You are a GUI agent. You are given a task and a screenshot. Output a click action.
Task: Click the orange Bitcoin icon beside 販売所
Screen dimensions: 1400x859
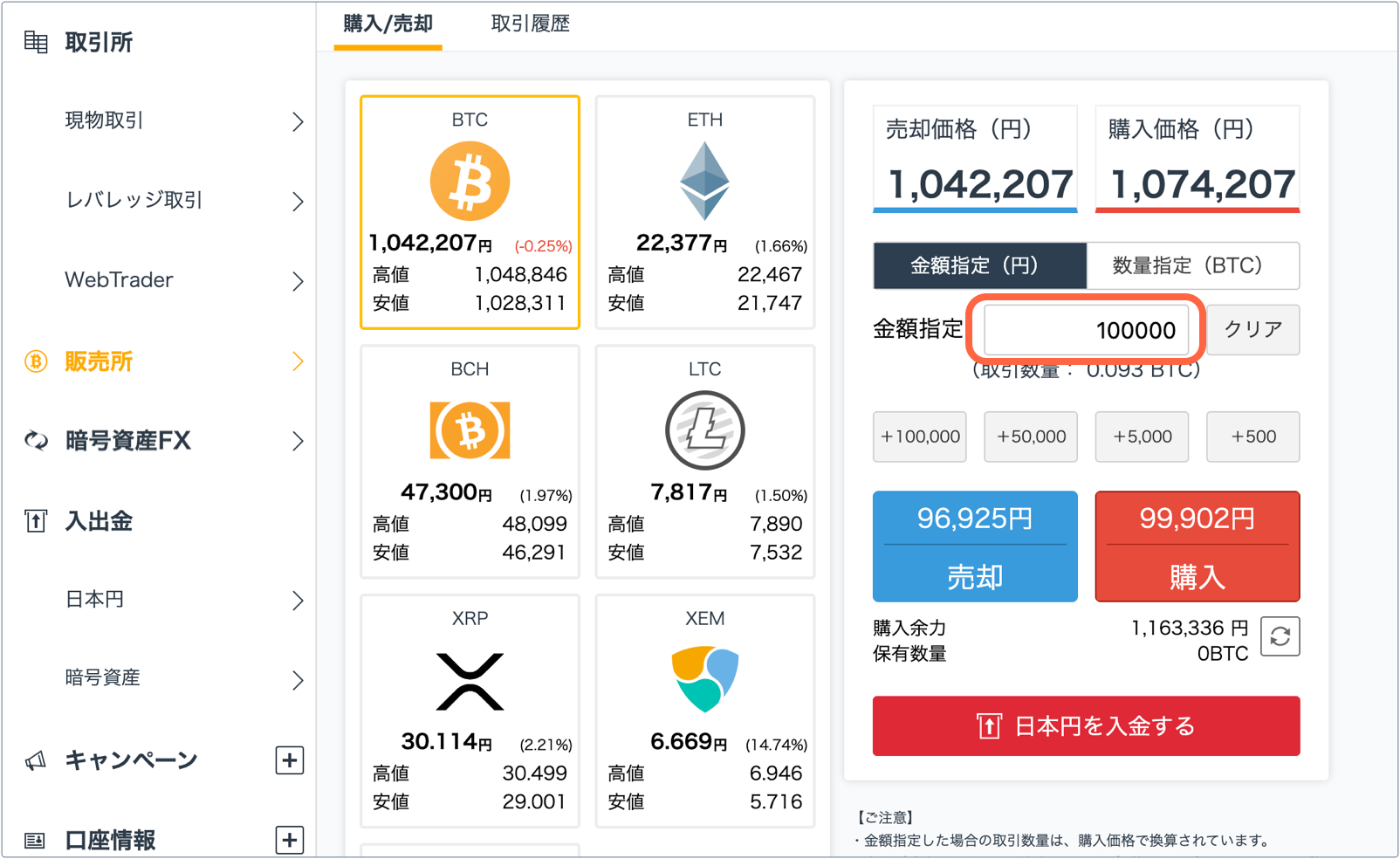pyautogui.click(x=36, y=361)
